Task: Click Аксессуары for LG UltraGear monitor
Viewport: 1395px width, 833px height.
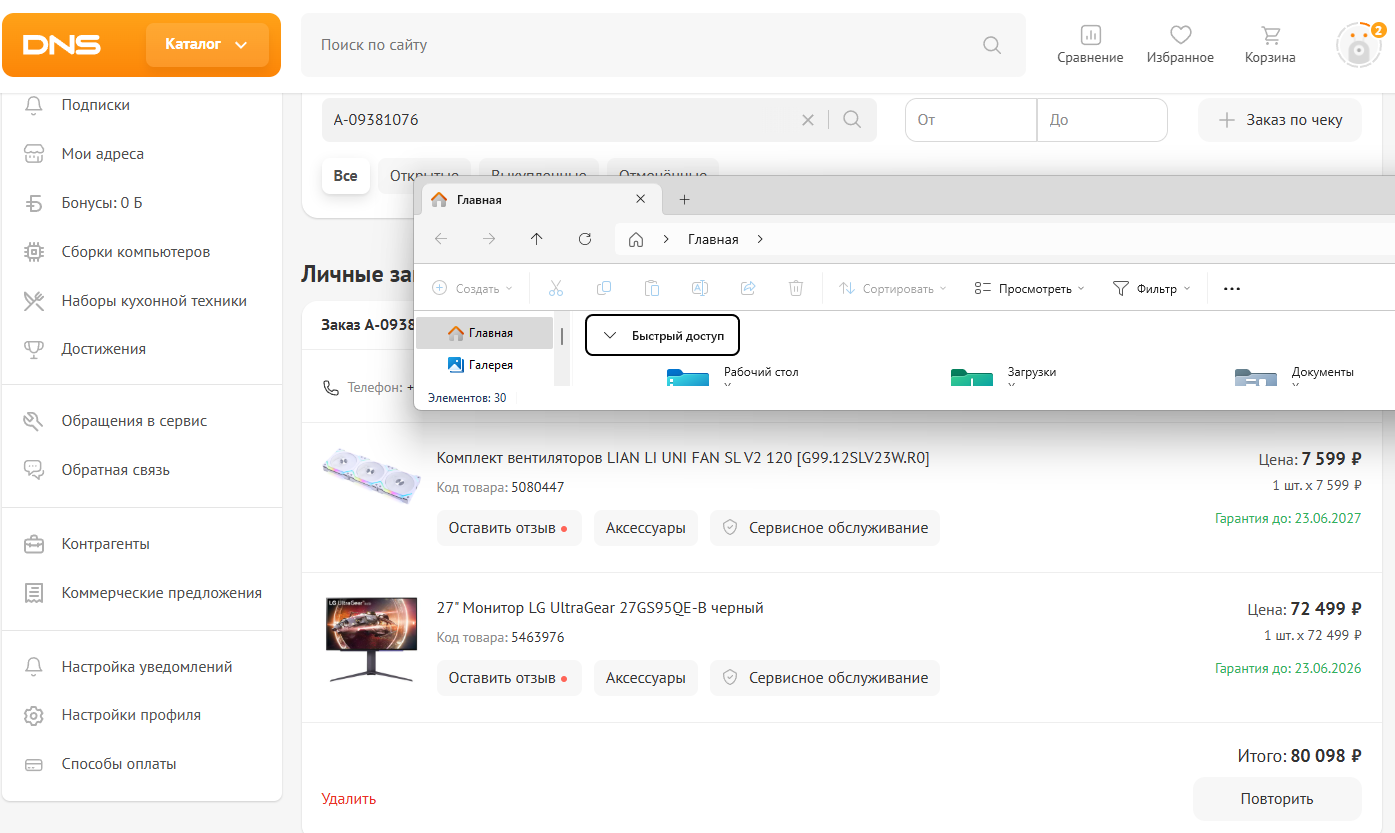Action: [646, 678]
